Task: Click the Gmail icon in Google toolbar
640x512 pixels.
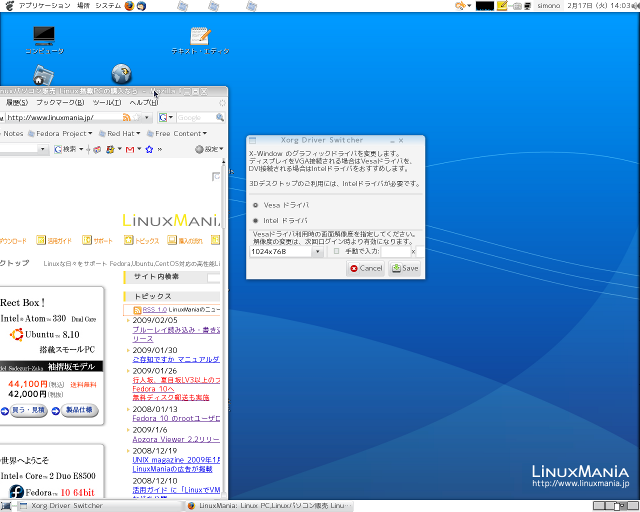Action: click(x=130, y=149)
